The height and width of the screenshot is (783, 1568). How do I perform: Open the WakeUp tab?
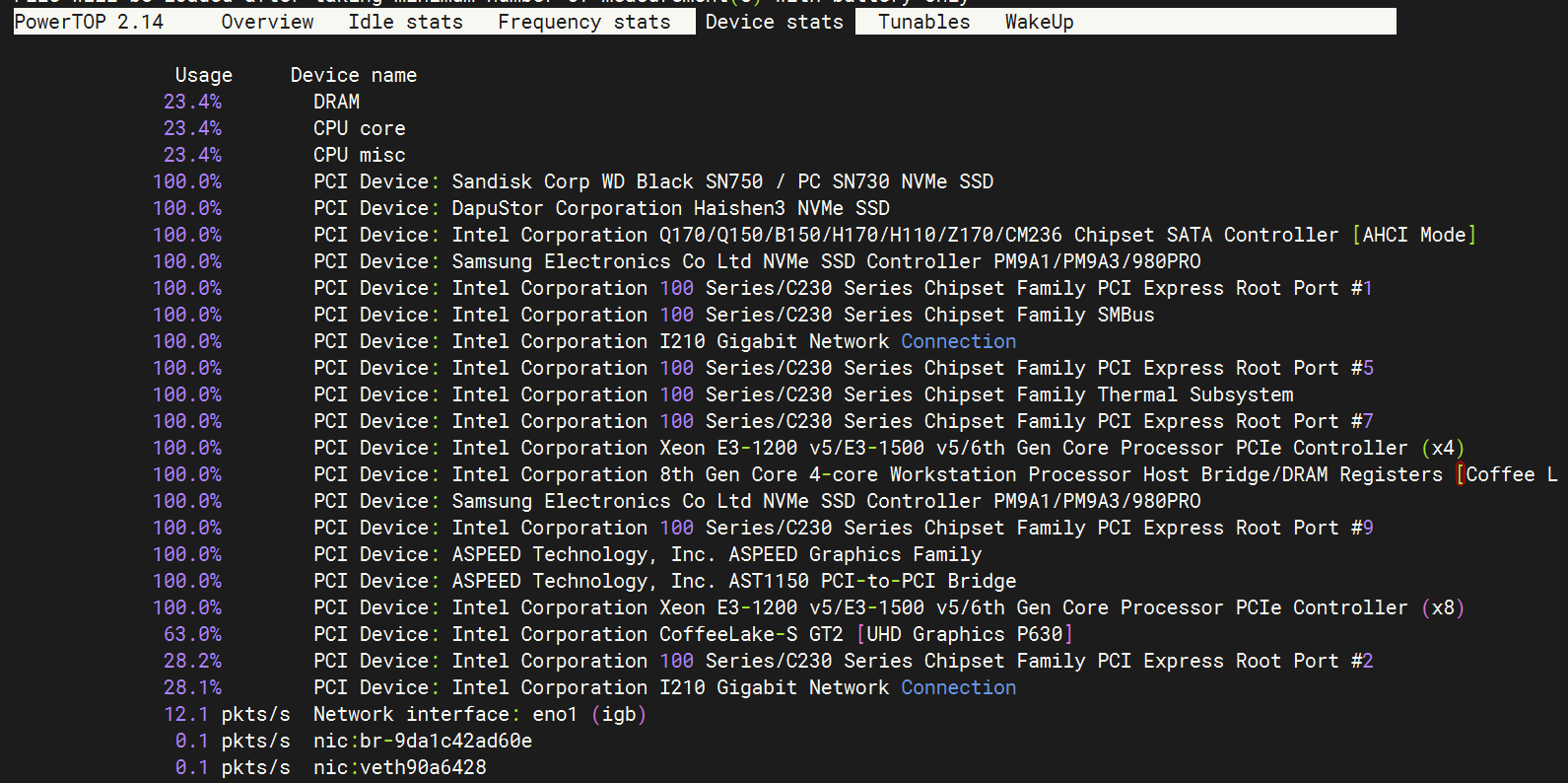(1039, 22)
